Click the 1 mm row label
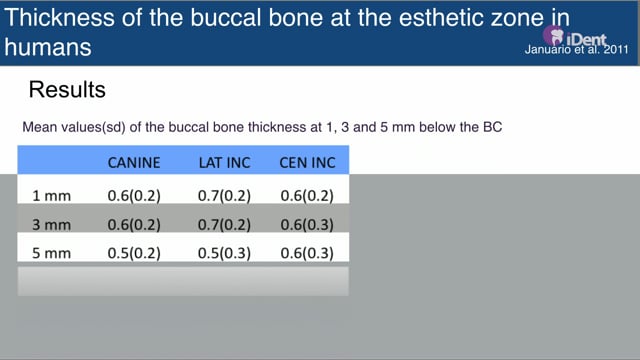 [51, 196]
